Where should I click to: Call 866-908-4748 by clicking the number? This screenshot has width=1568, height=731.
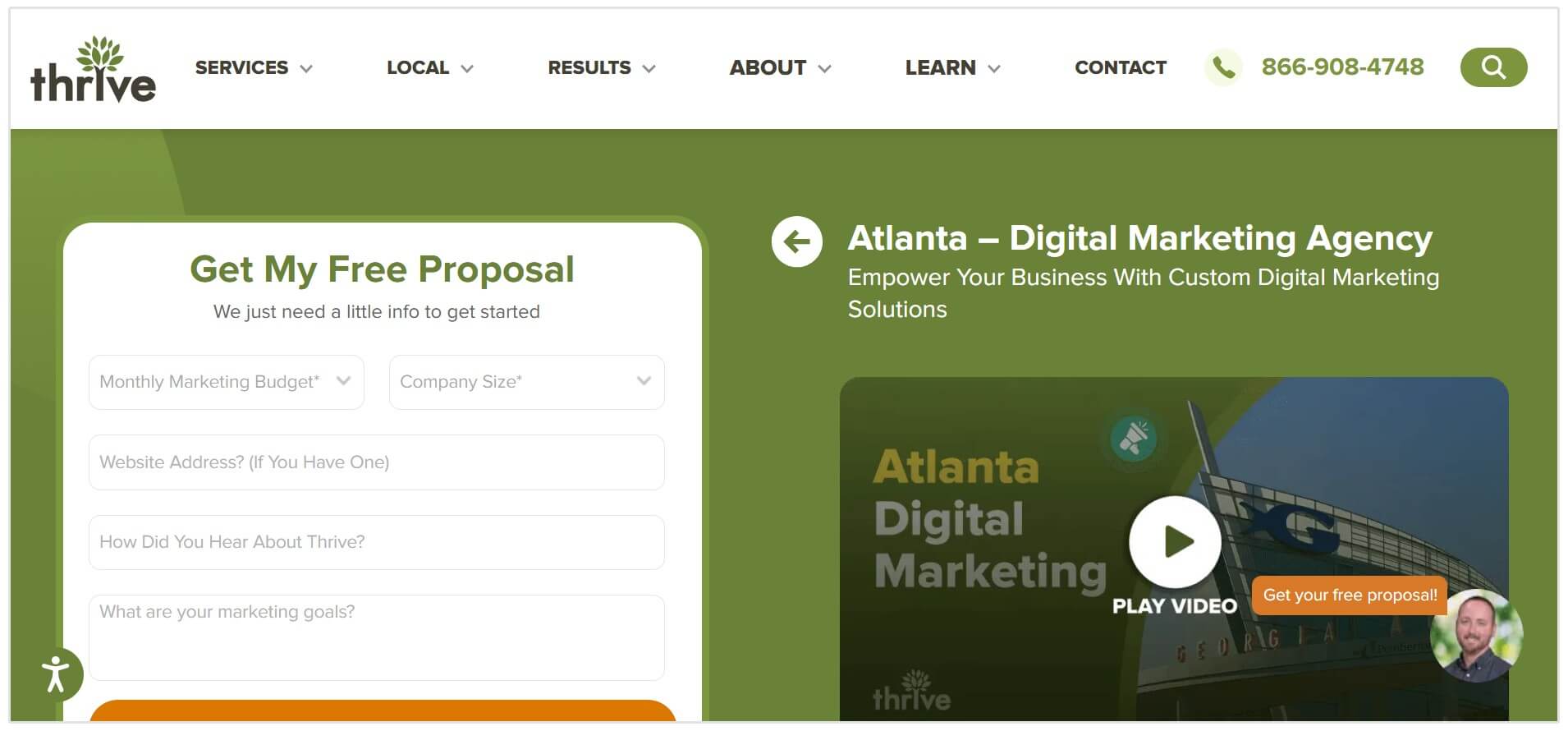(x=1342, y=67)
